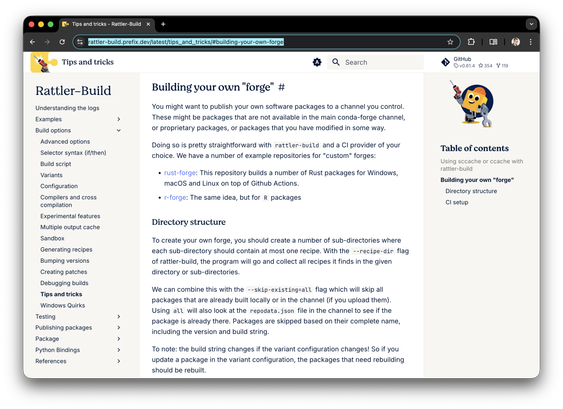
Task: Go back with the browser arrow
Action: (x=32, y=42)
